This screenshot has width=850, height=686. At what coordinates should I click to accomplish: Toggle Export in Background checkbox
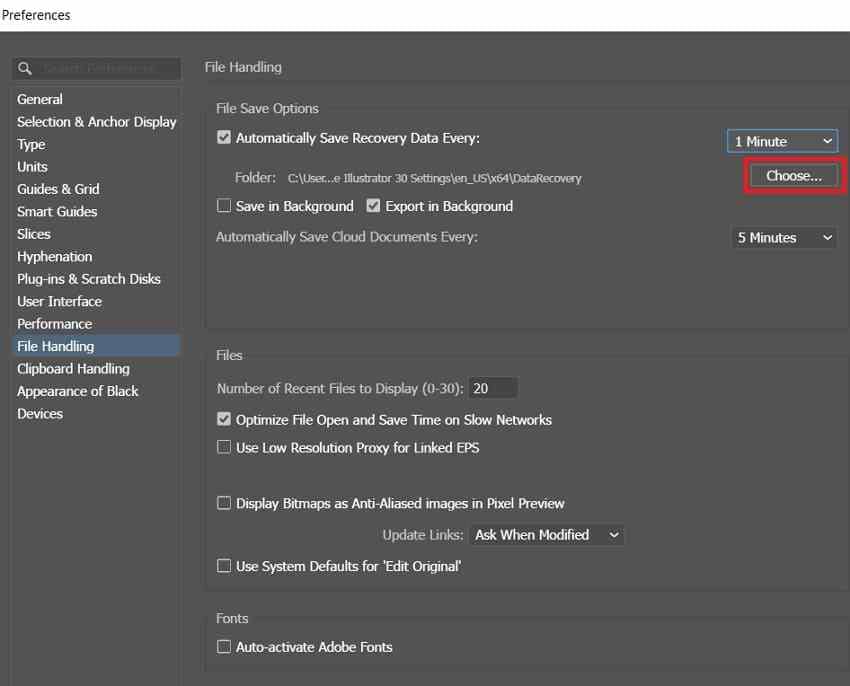(x=373, y=206)
